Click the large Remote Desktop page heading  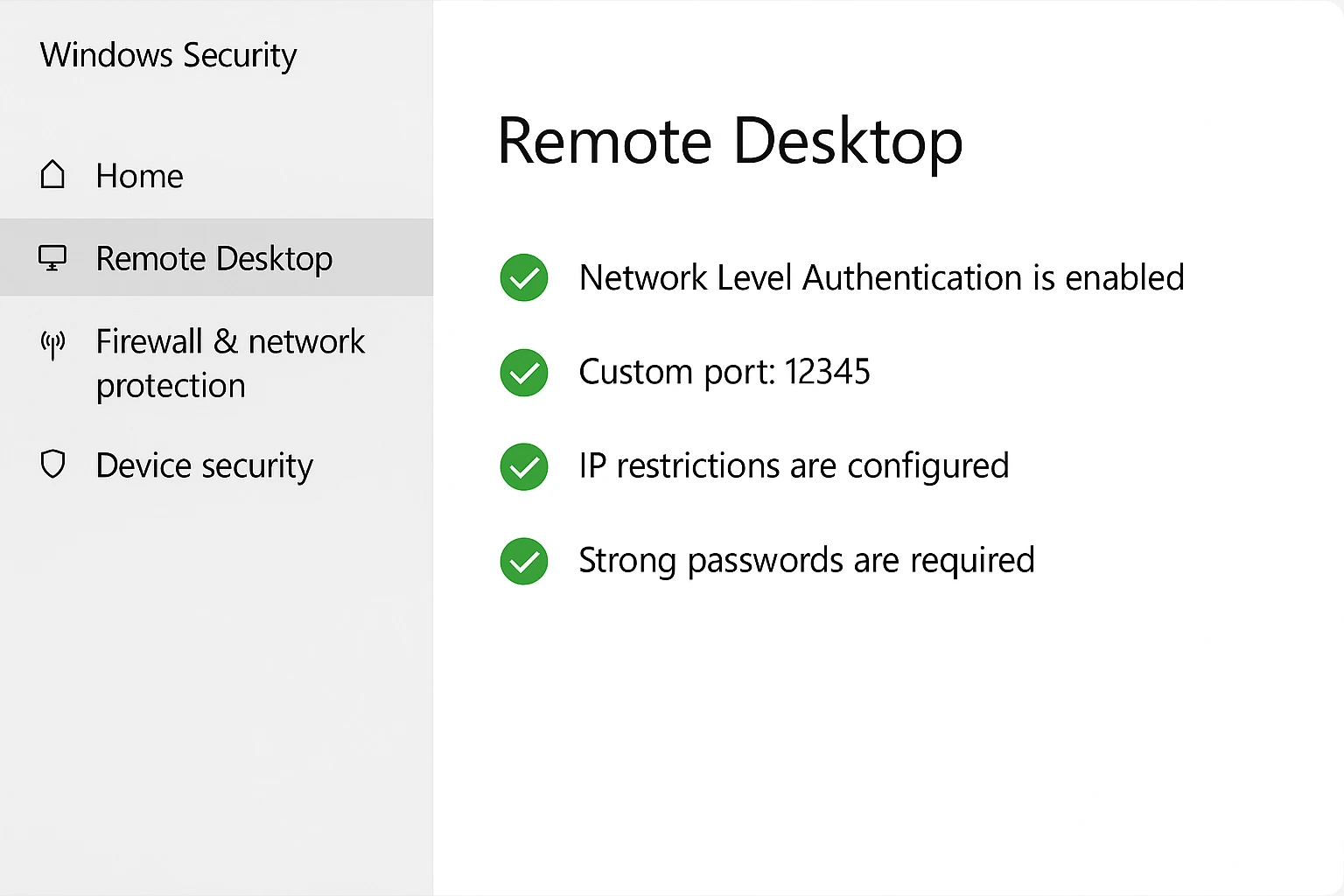point(730,140)
